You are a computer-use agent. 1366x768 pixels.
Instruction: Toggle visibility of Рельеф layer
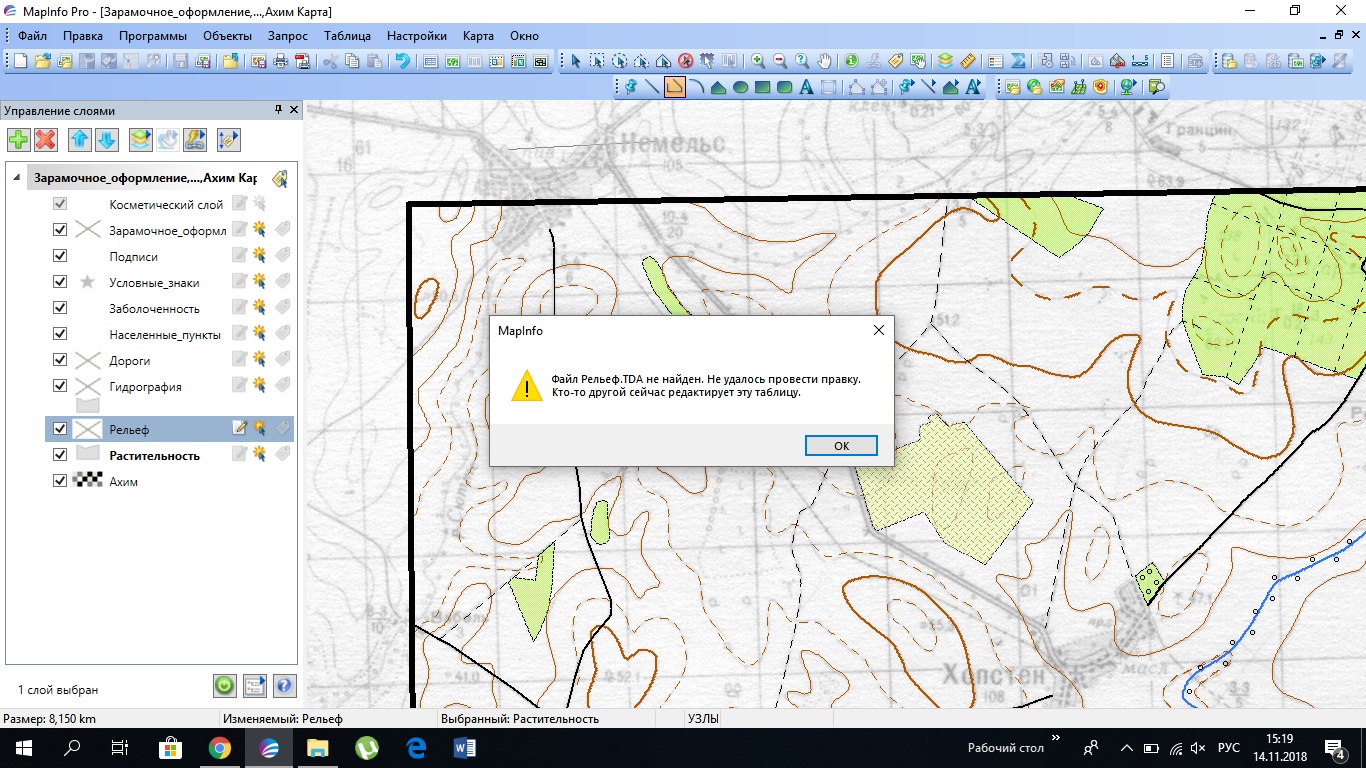pyautogui.click(x=60, y=429)
